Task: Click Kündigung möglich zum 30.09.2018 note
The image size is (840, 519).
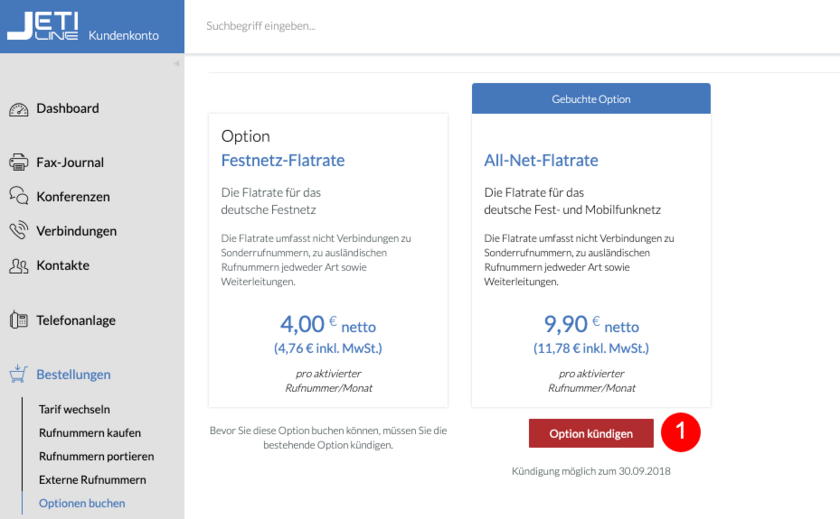Action: (591, 471)
